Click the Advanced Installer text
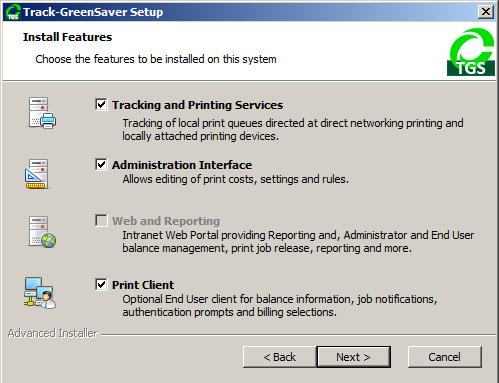The height and width of the screenshot is (383, 499). tap(52, 333)
